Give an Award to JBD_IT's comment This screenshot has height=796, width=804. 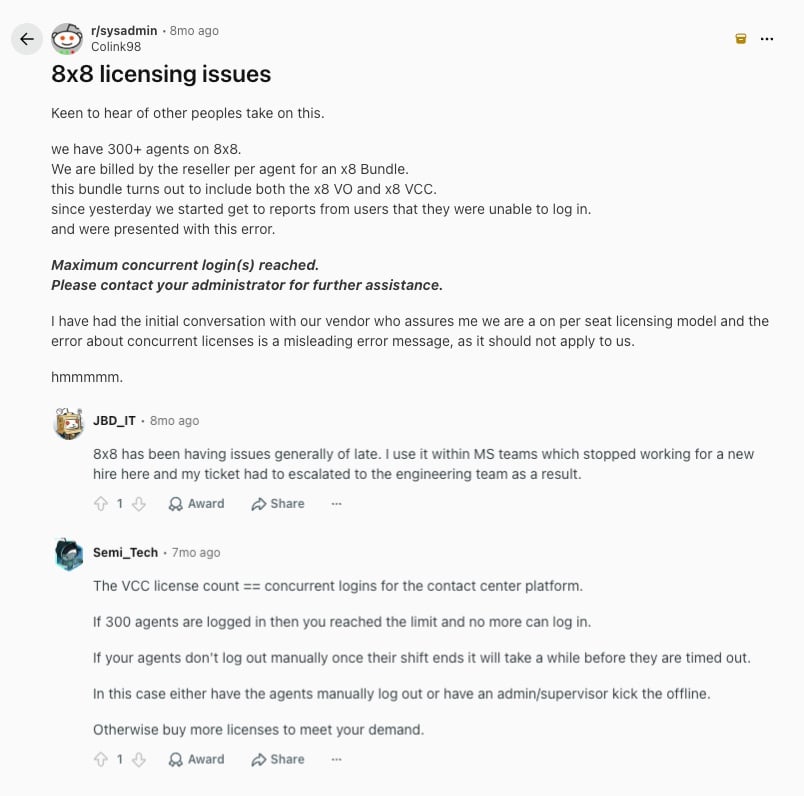click(x=196, y=504)
